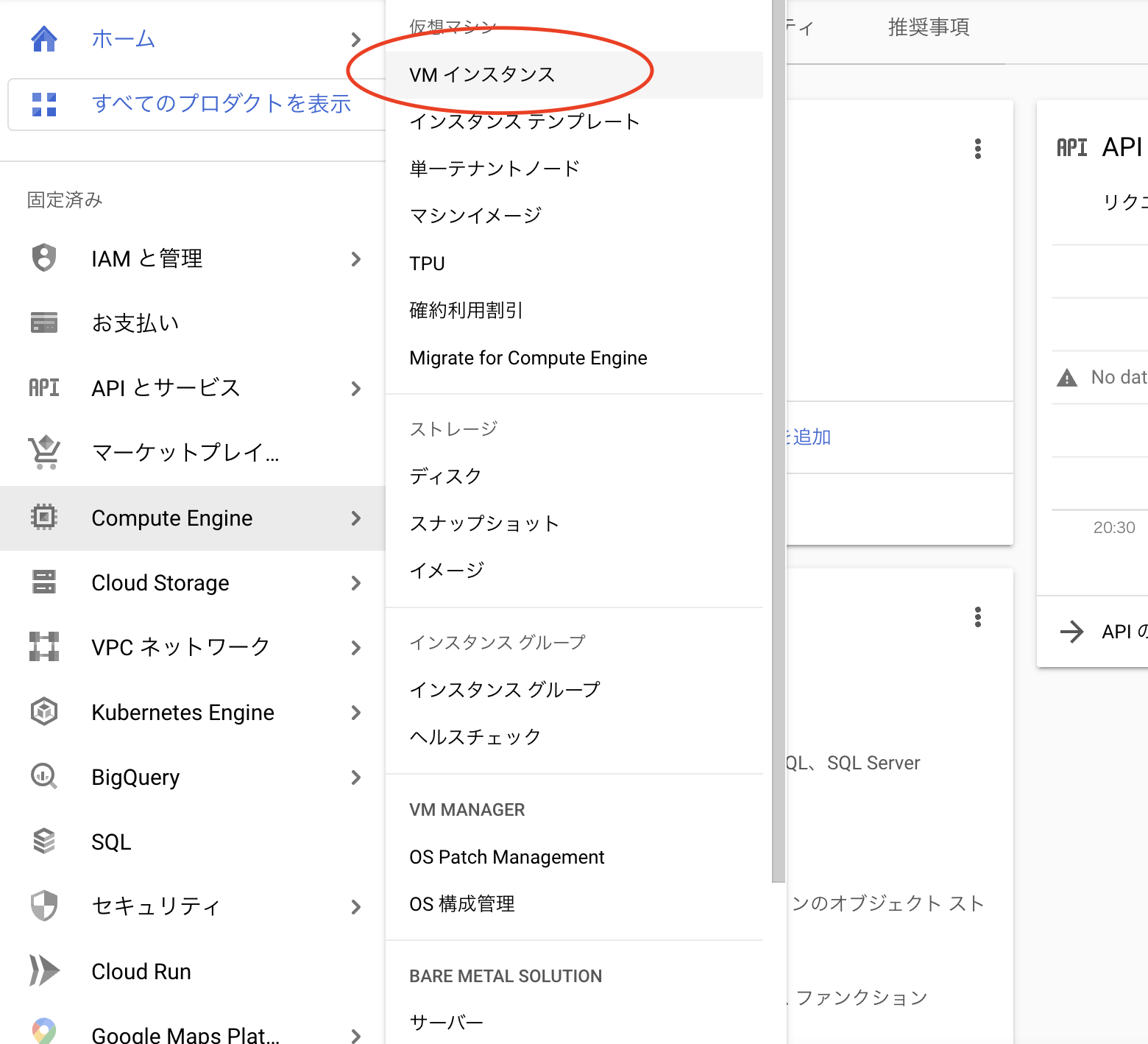Open OS Patch Management

pos(574,856)
